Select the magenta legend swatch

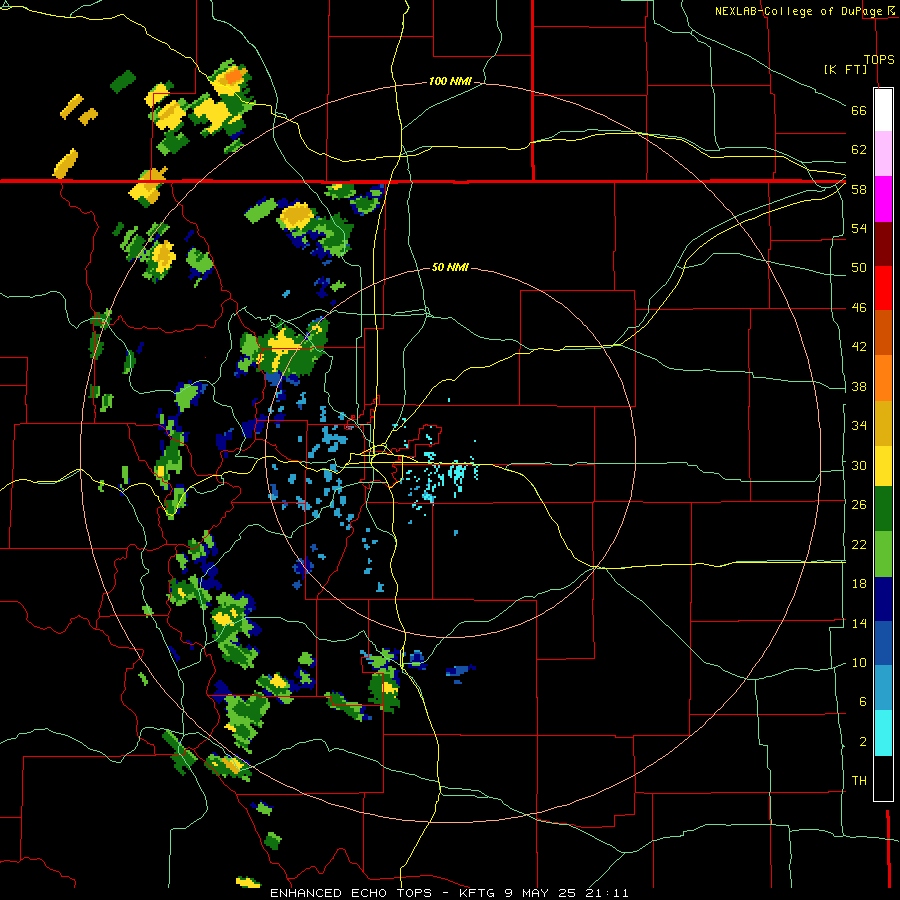(x=883, y=199)
